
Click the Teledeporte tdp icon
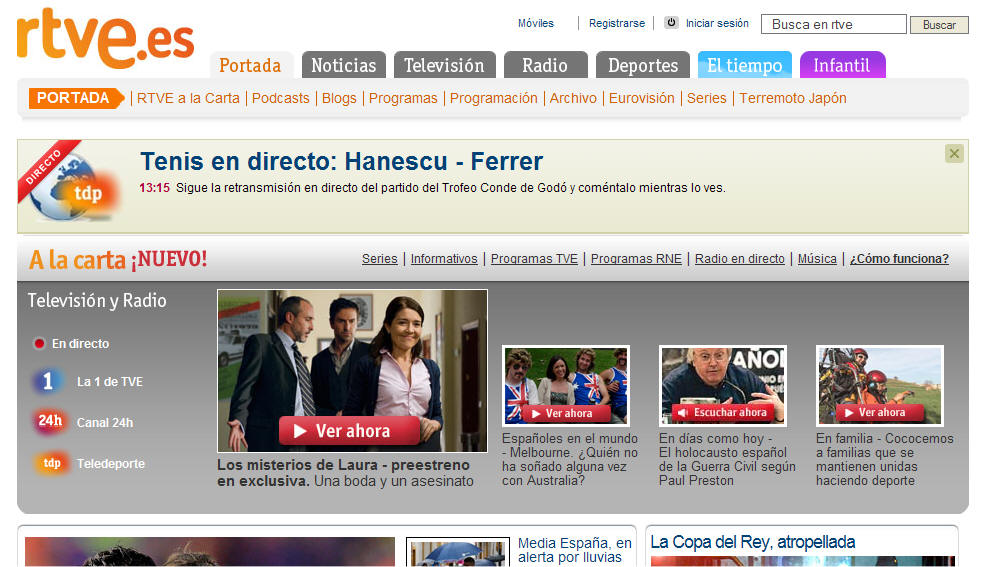click(51, 463)
